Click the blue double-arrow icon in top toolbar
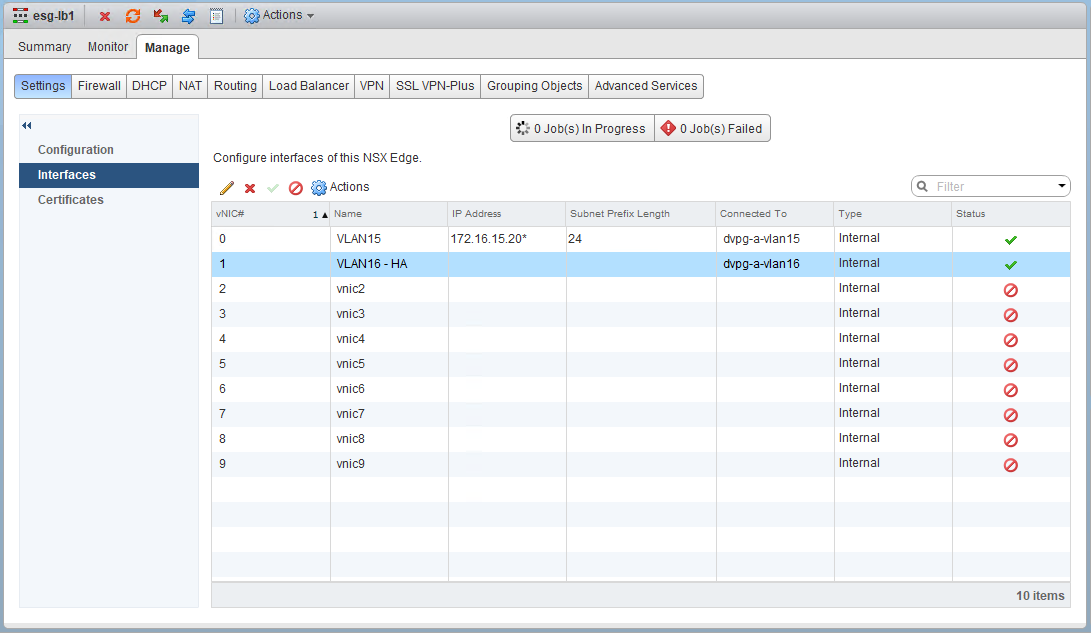Image resolution: width=1091 pixels, height=633 pixels. [x=188, y=16]
